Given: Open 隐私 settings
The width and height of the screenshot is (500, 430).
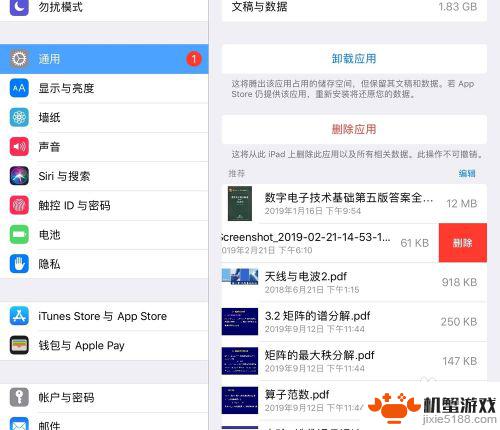Looking at the screenshot, I should pyautogui.click(x=104, y=264).
